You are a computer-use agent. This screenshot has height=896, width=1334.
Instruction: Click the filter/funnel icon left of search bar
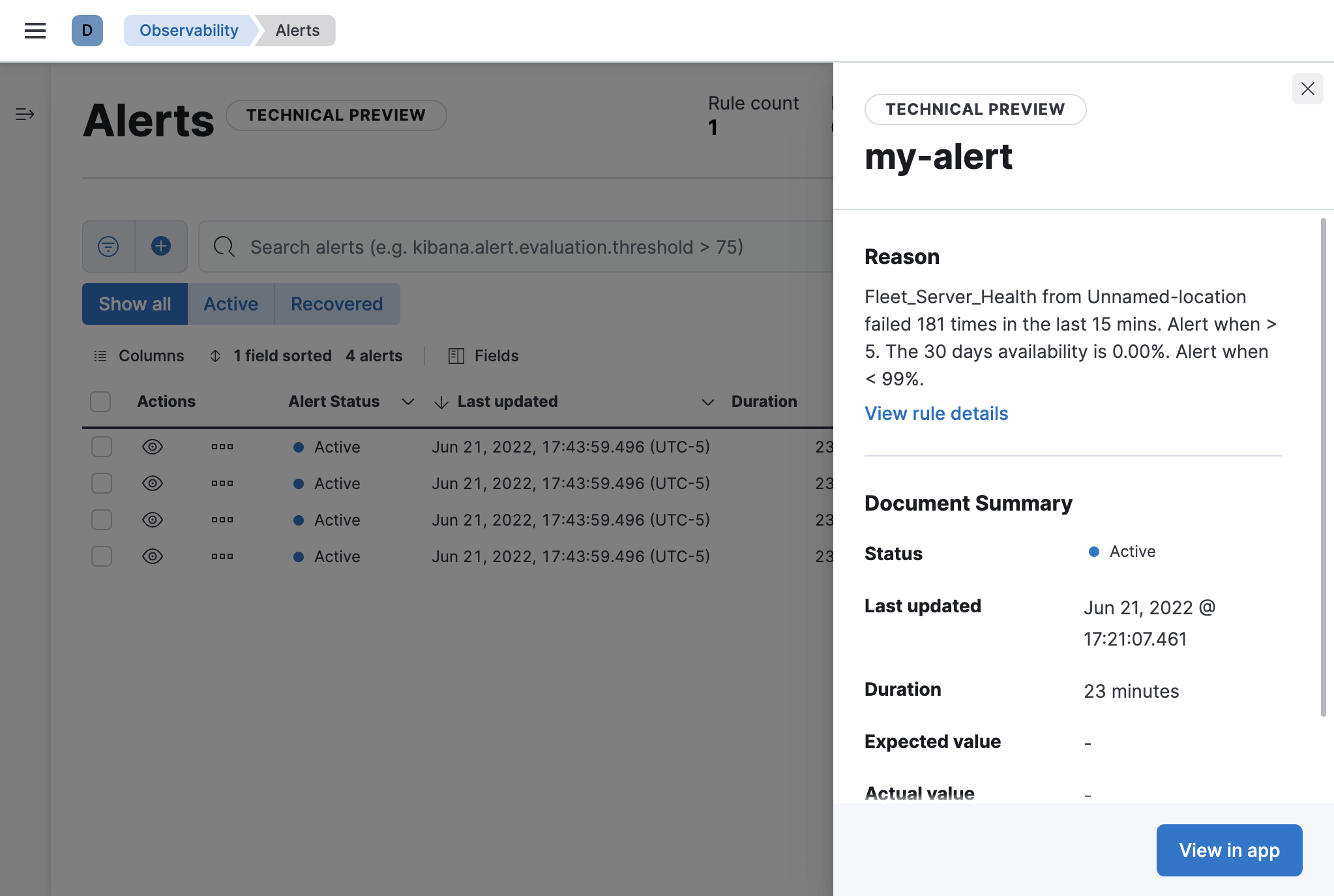coord(108,246)
